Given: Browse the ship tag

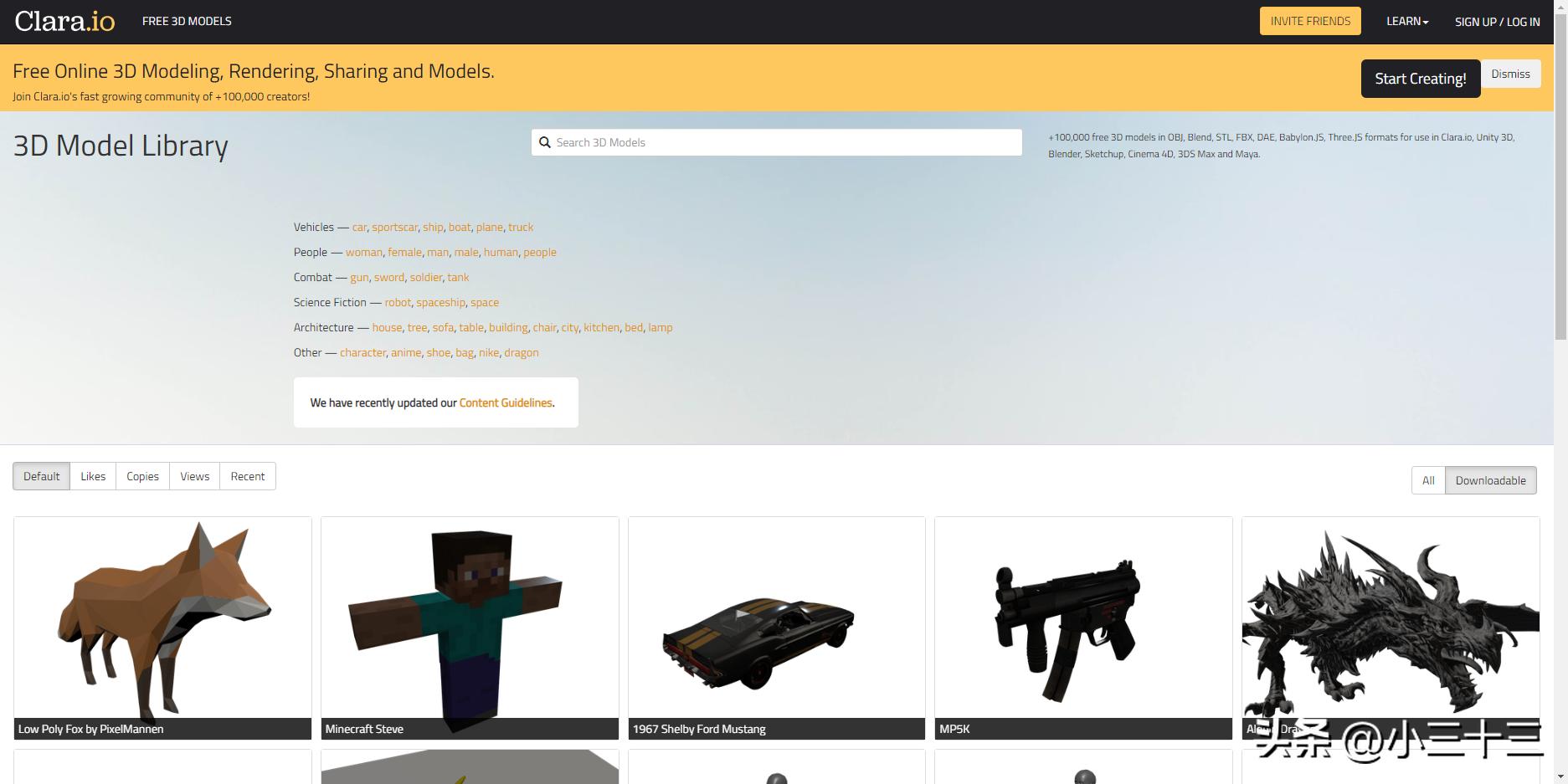Looking at the screenshot, I should coord(433,227).
